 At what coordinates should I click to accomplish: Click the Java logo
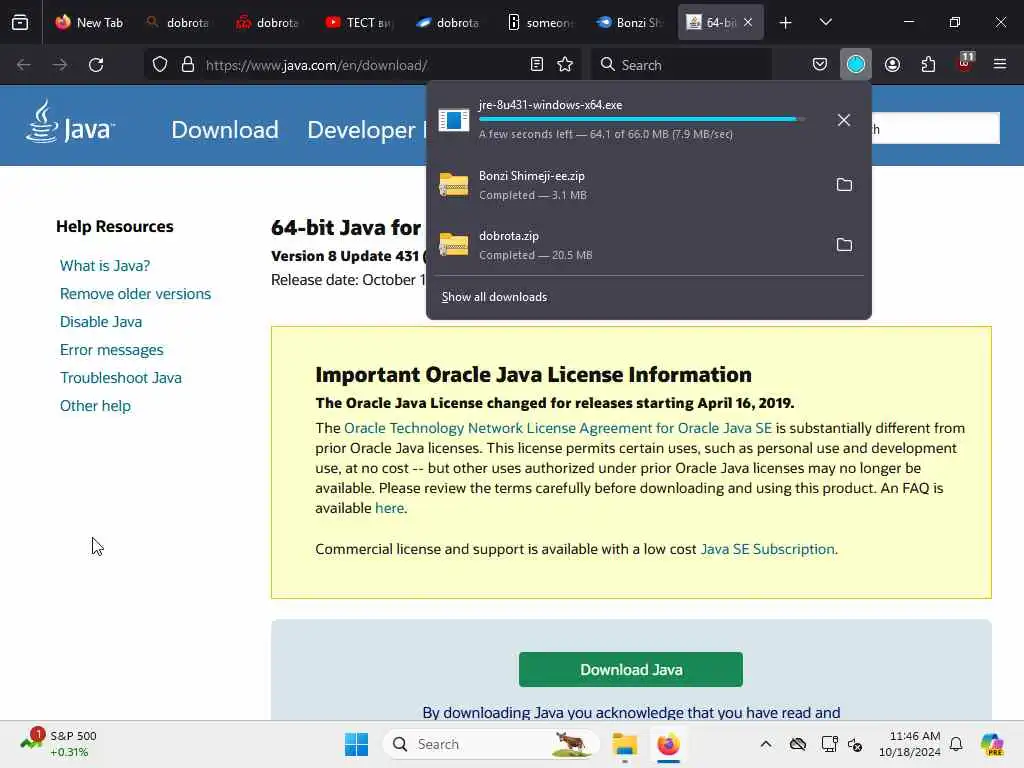pyautogui.click(x=71, y=122)
